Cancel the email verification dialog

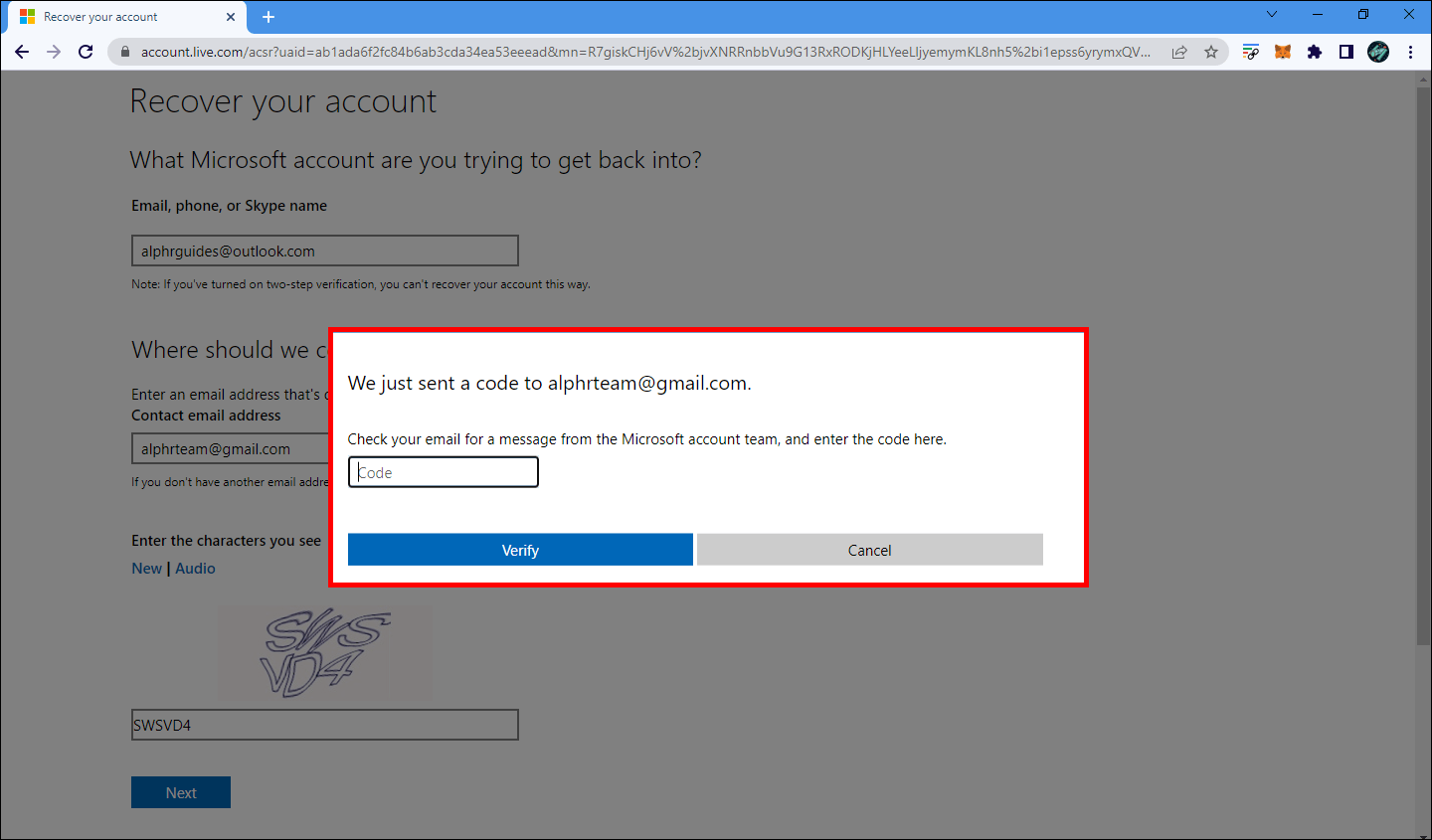(x=869, y=549)
